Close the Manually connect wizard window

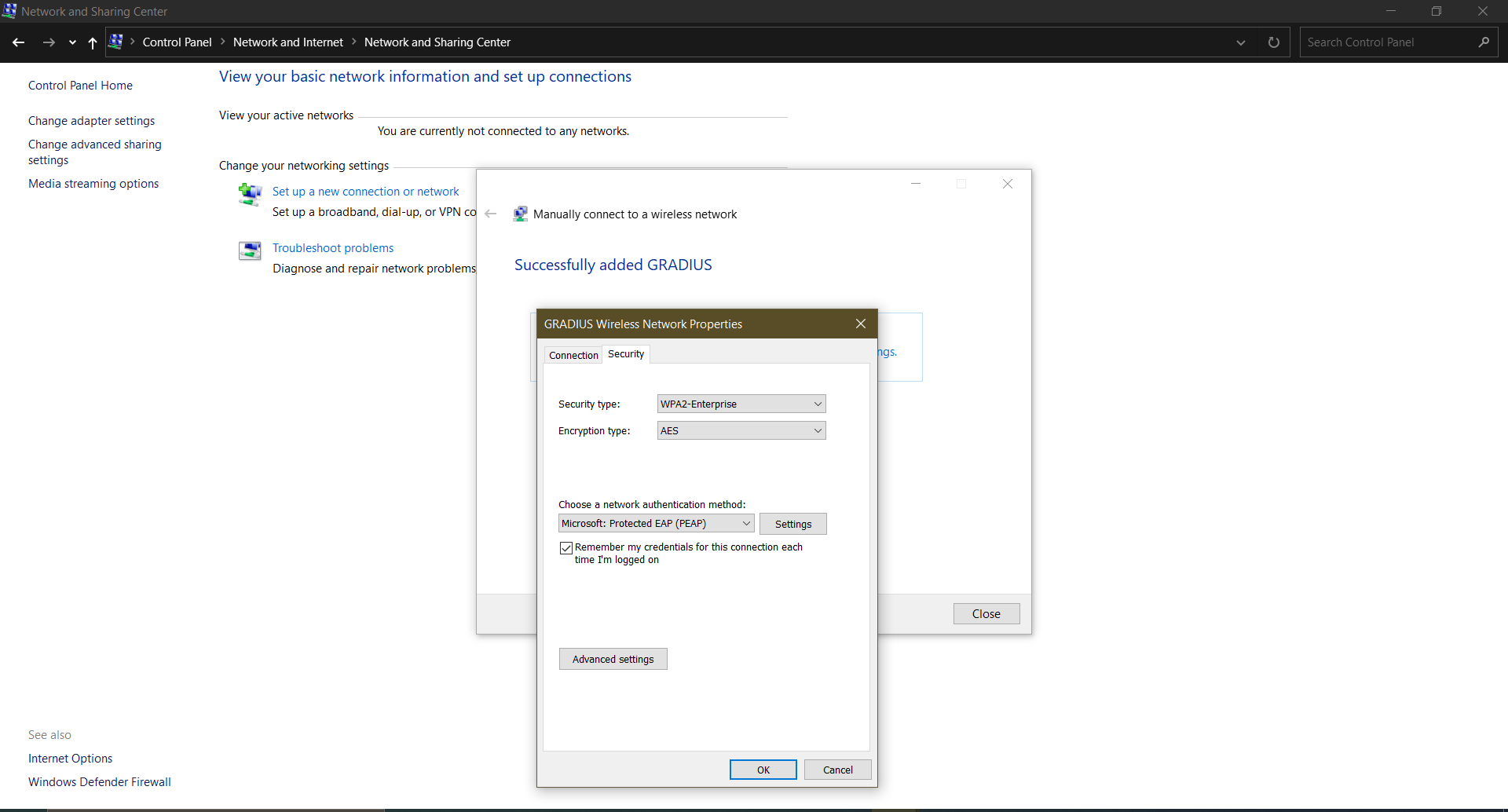[x=1008, y=184]
